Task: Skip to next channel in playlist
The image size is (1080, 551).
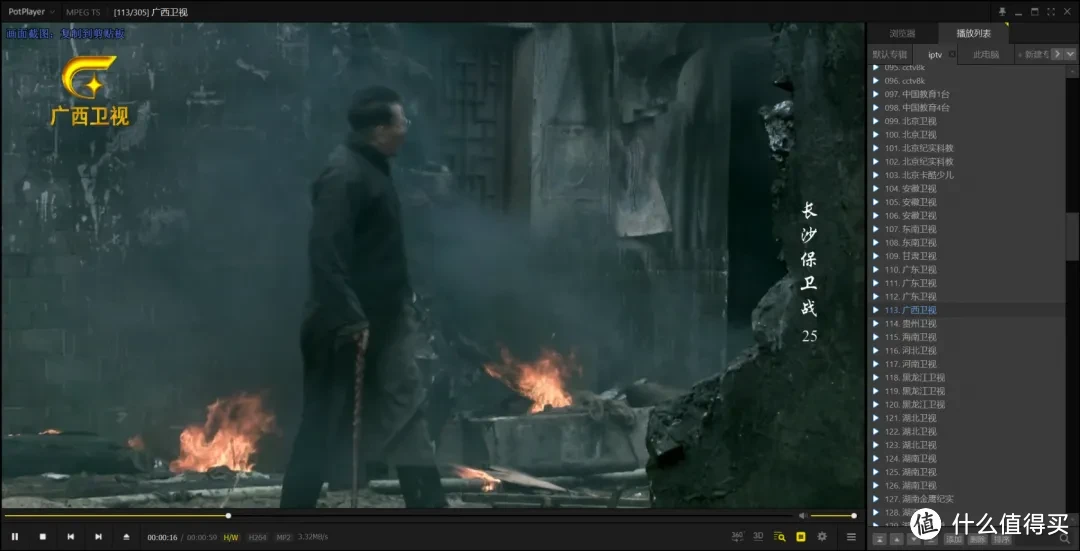Action: [98, 537]
